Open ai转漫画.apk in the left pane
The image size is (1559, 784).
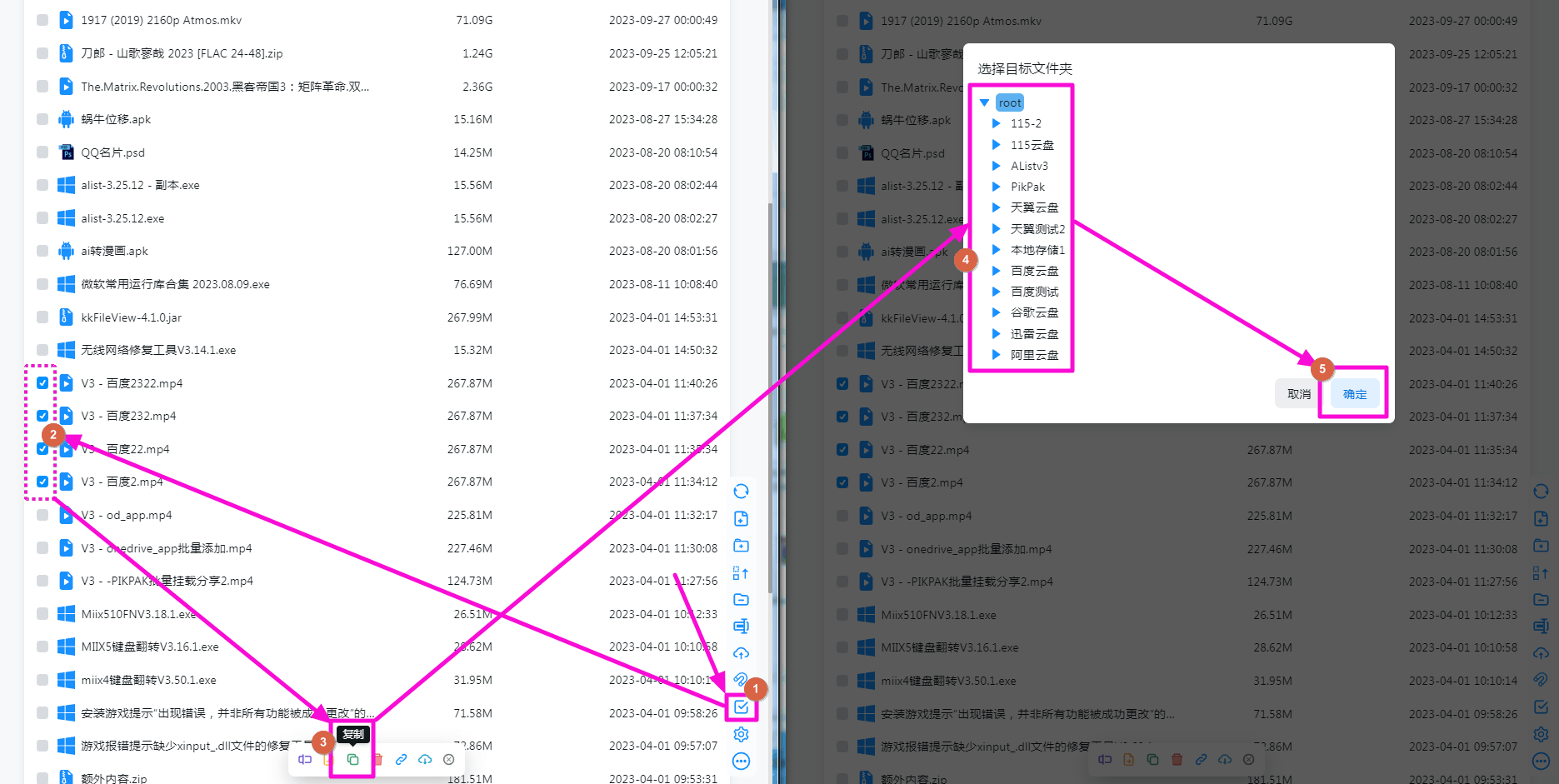pos(114,251)
